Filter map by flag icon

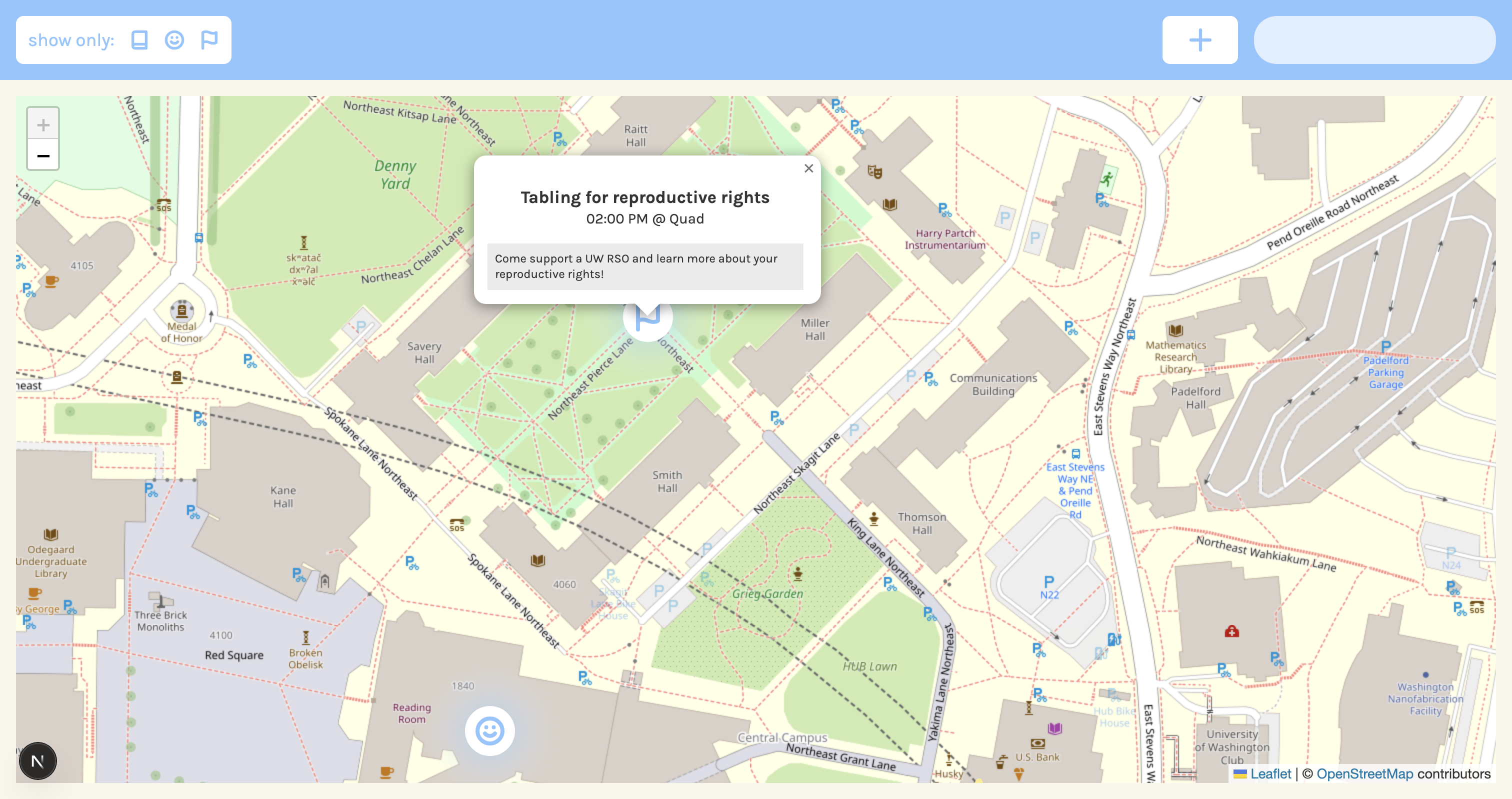click(209, 40)
